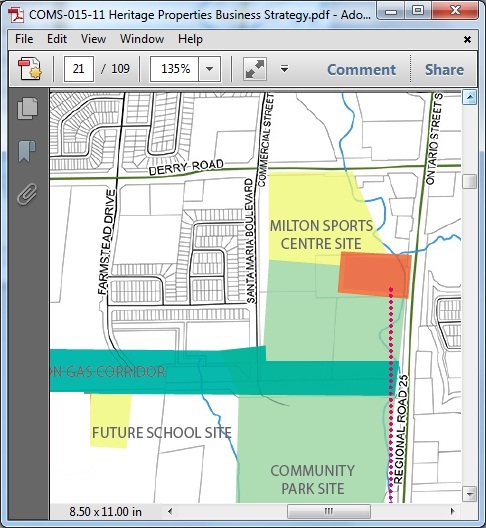486x528 pixels.
Task: Toggle read mode with arrows icon
Action: point(255,69)
